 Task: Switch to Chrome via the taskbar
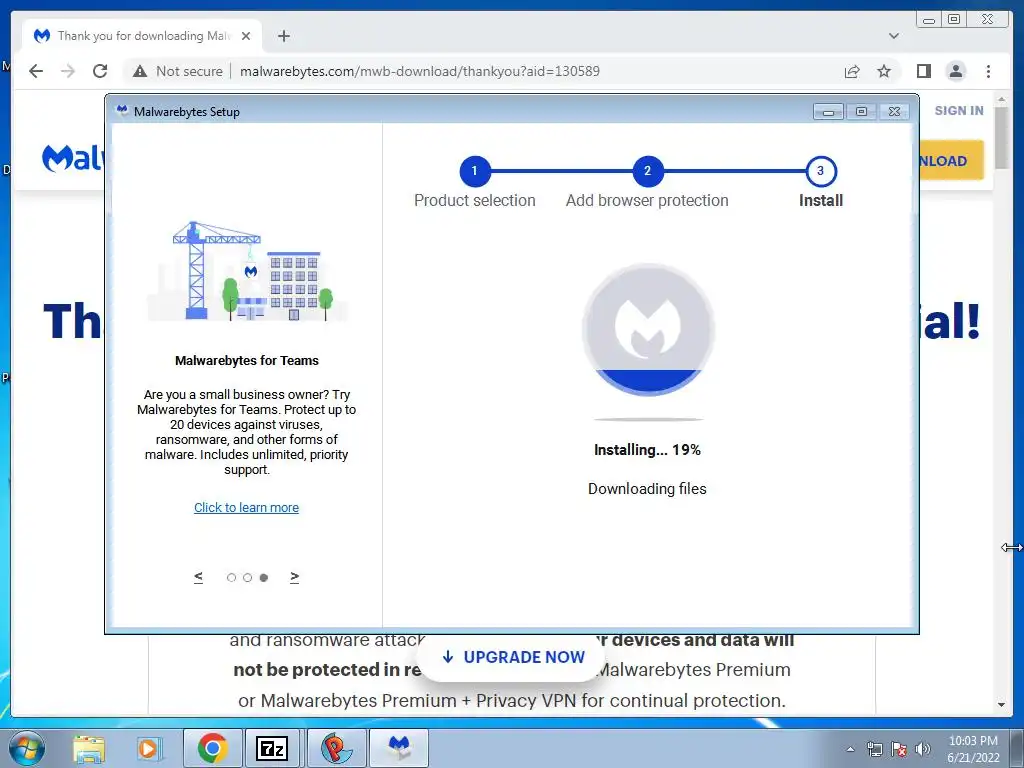(212, 748)
